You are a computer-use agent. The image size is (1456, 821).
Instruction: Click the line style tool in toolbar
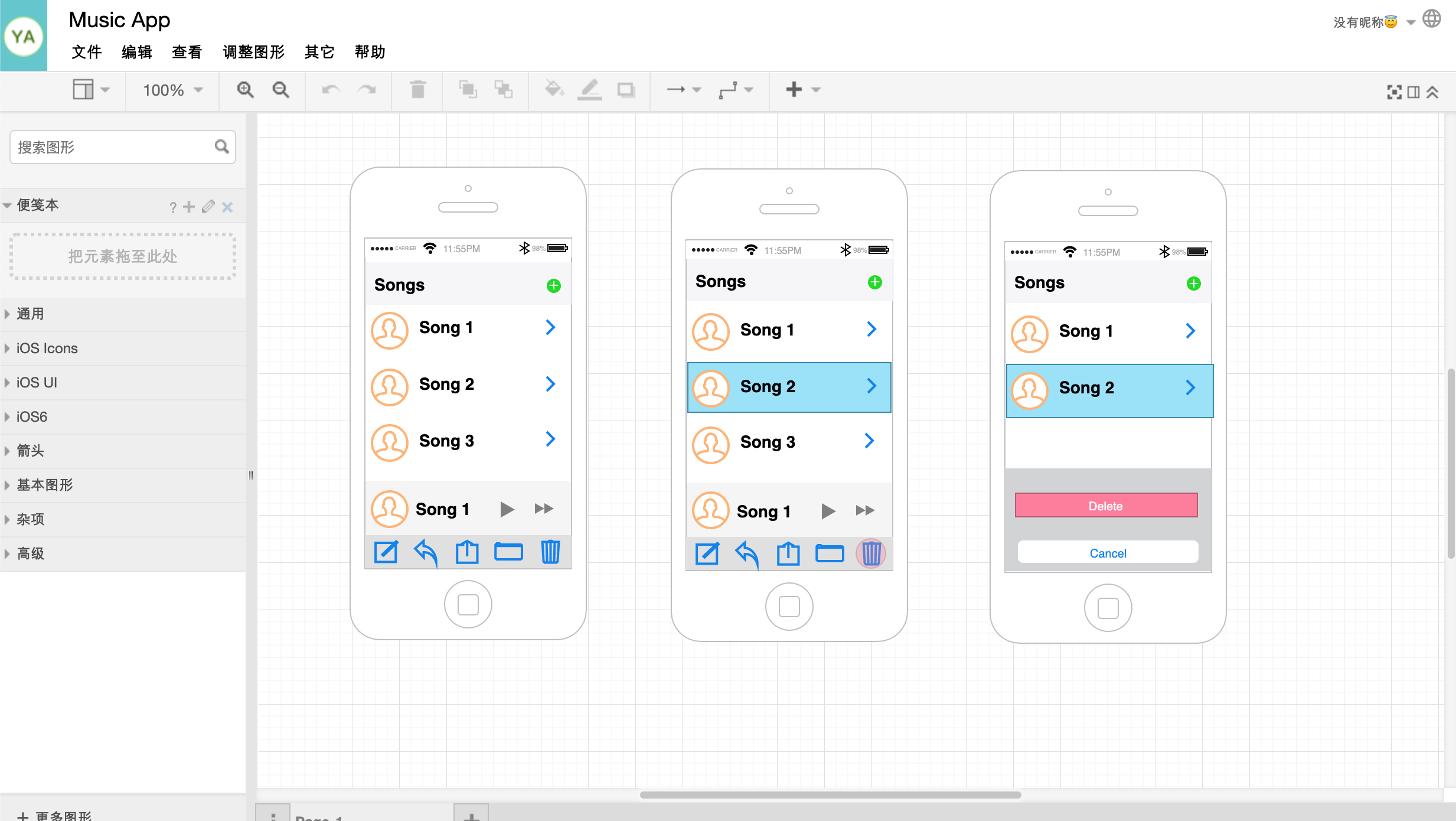point(591,90)
